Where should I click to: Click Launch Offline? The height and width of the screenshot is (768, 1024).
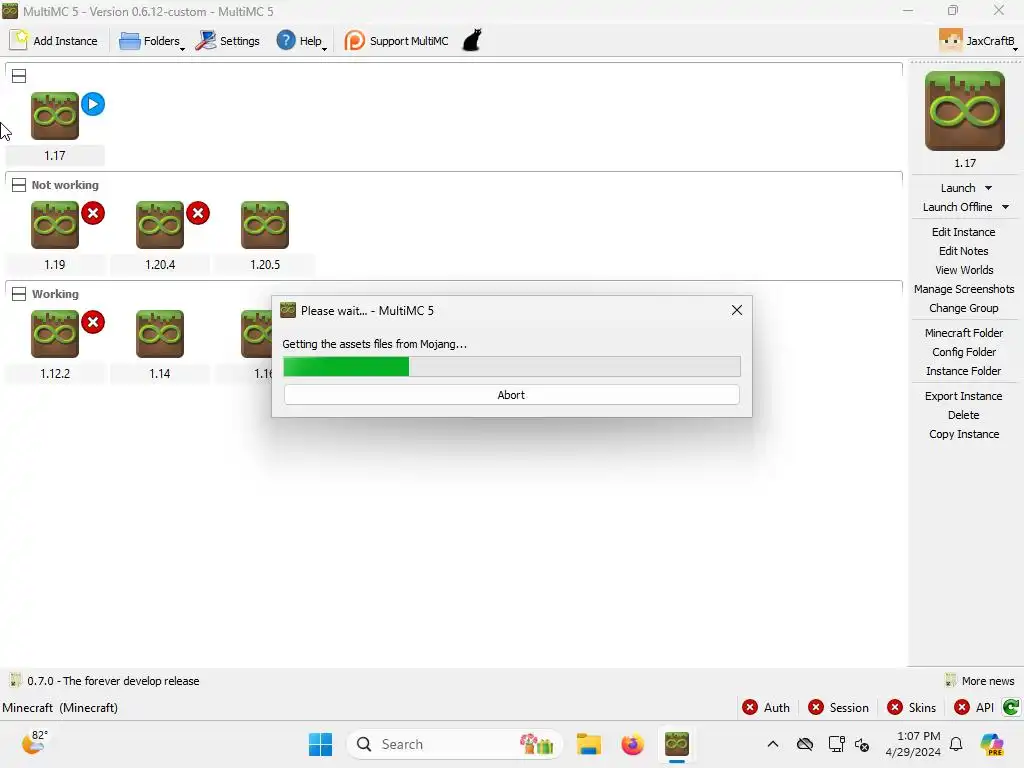coord(957,207)
